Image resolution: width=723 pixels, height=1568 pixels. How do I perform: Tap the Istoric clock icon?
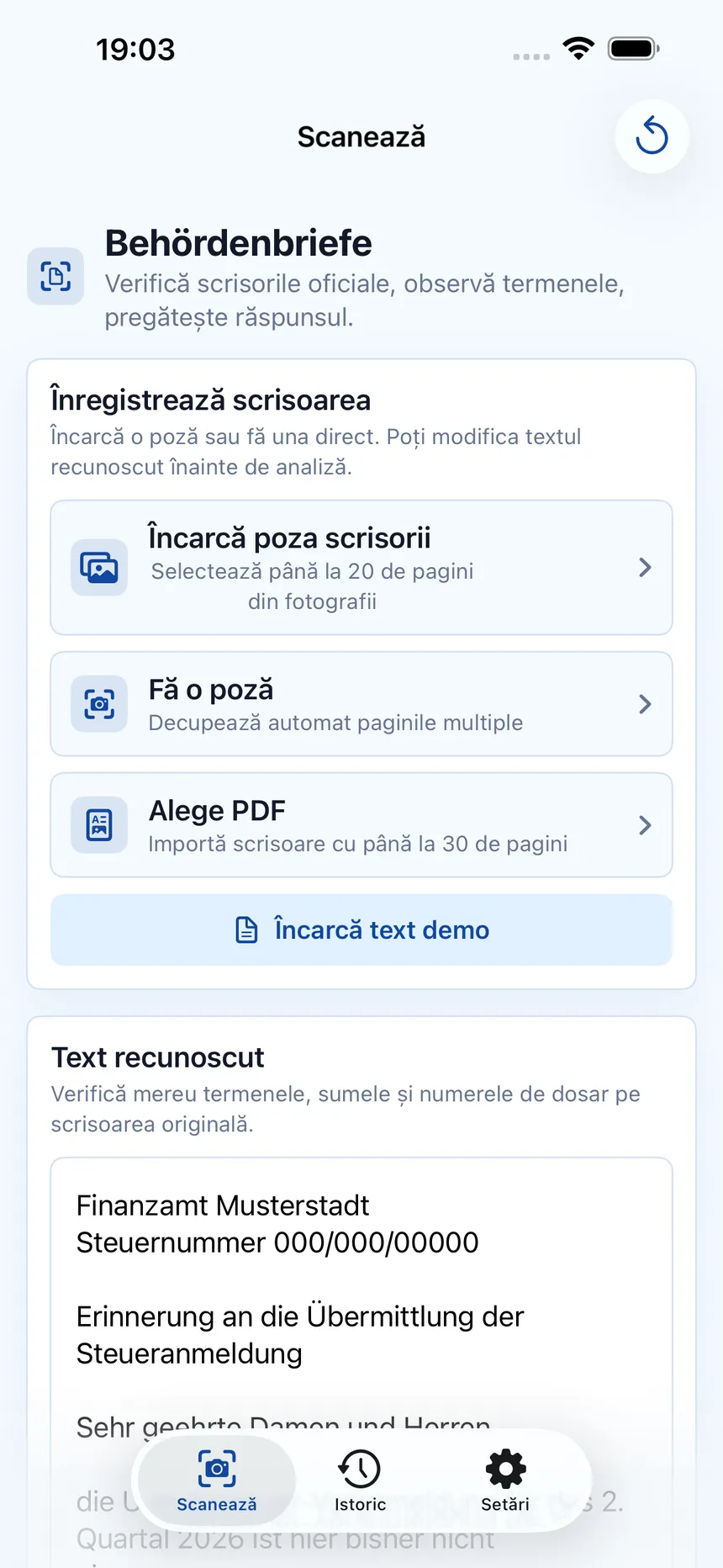pyautogui.click(x=360, y=1469)
